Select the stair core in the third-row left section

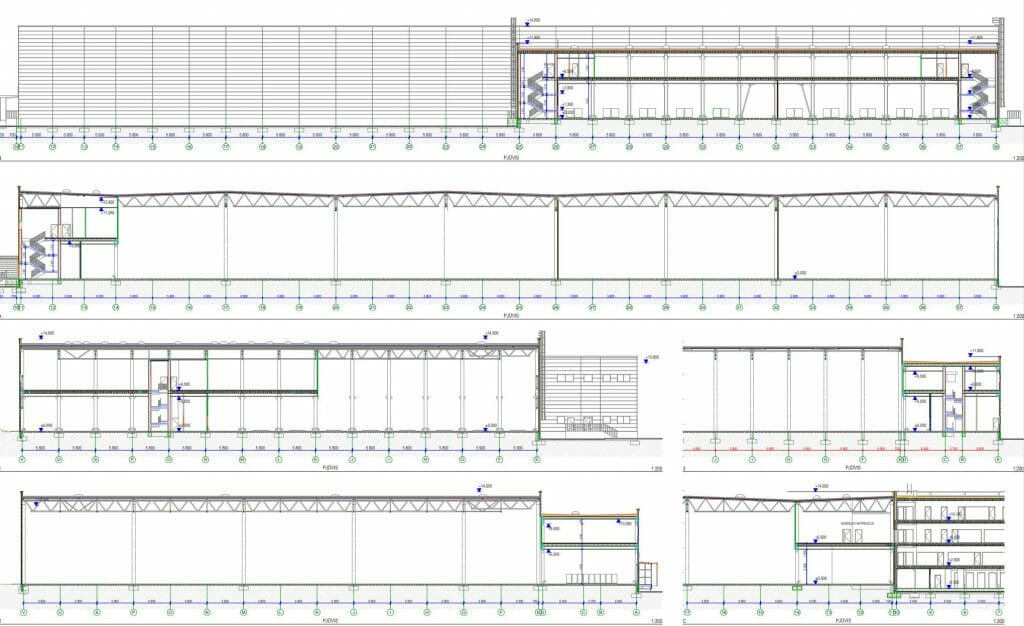pyautogui.click(x=163, y=395)
